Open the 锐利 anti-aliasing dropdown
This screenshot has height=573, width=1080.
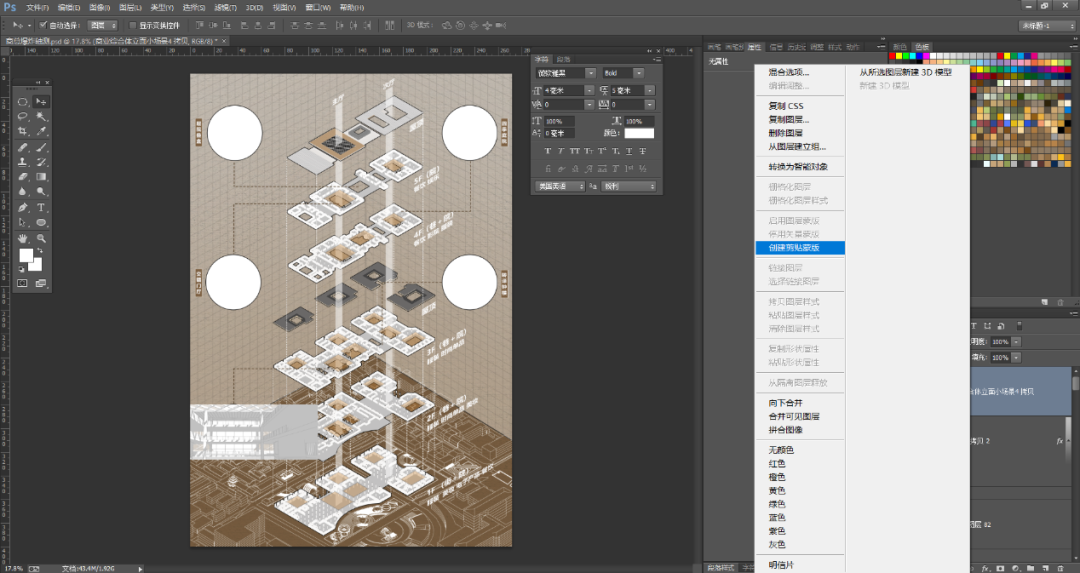630,187
